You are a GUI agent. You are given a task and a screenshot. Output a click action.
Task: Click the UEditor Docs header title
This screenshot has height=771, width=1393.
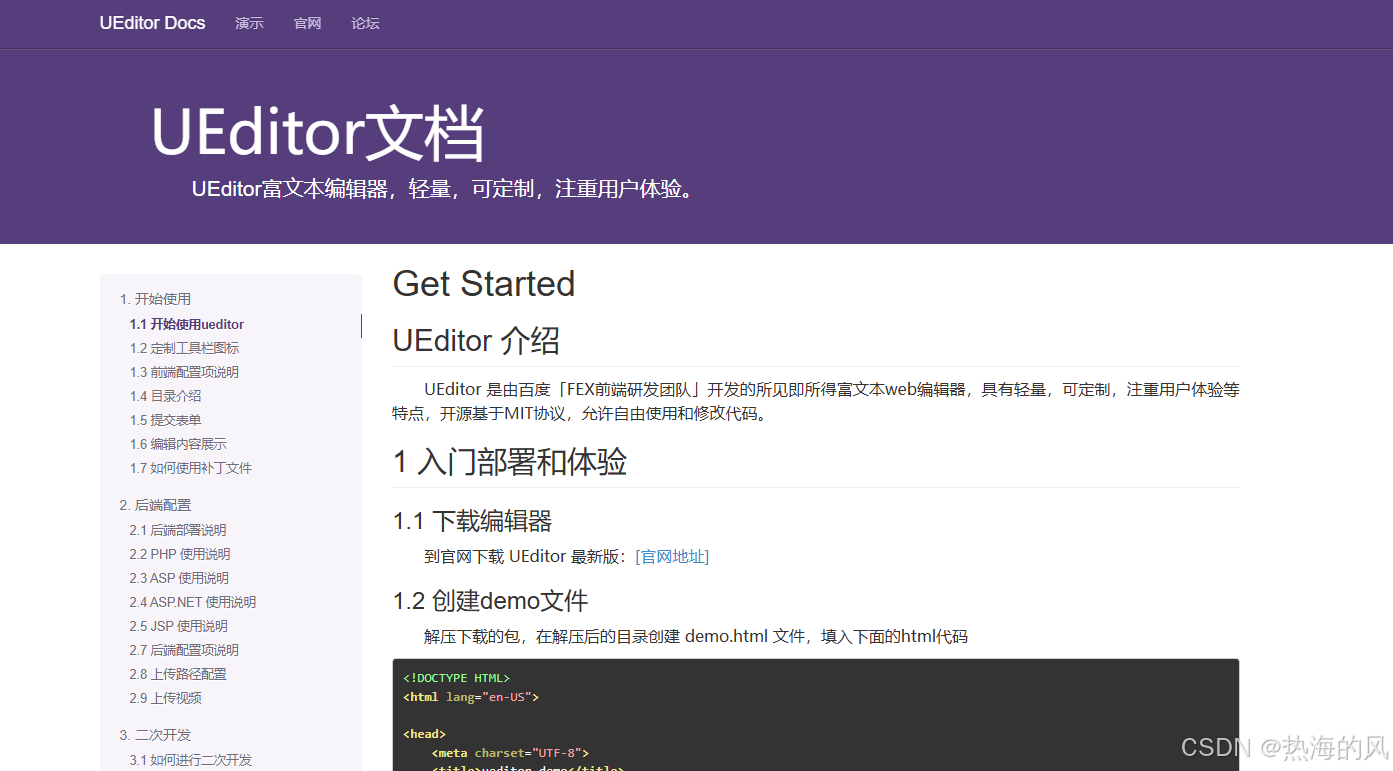(152, 23)
